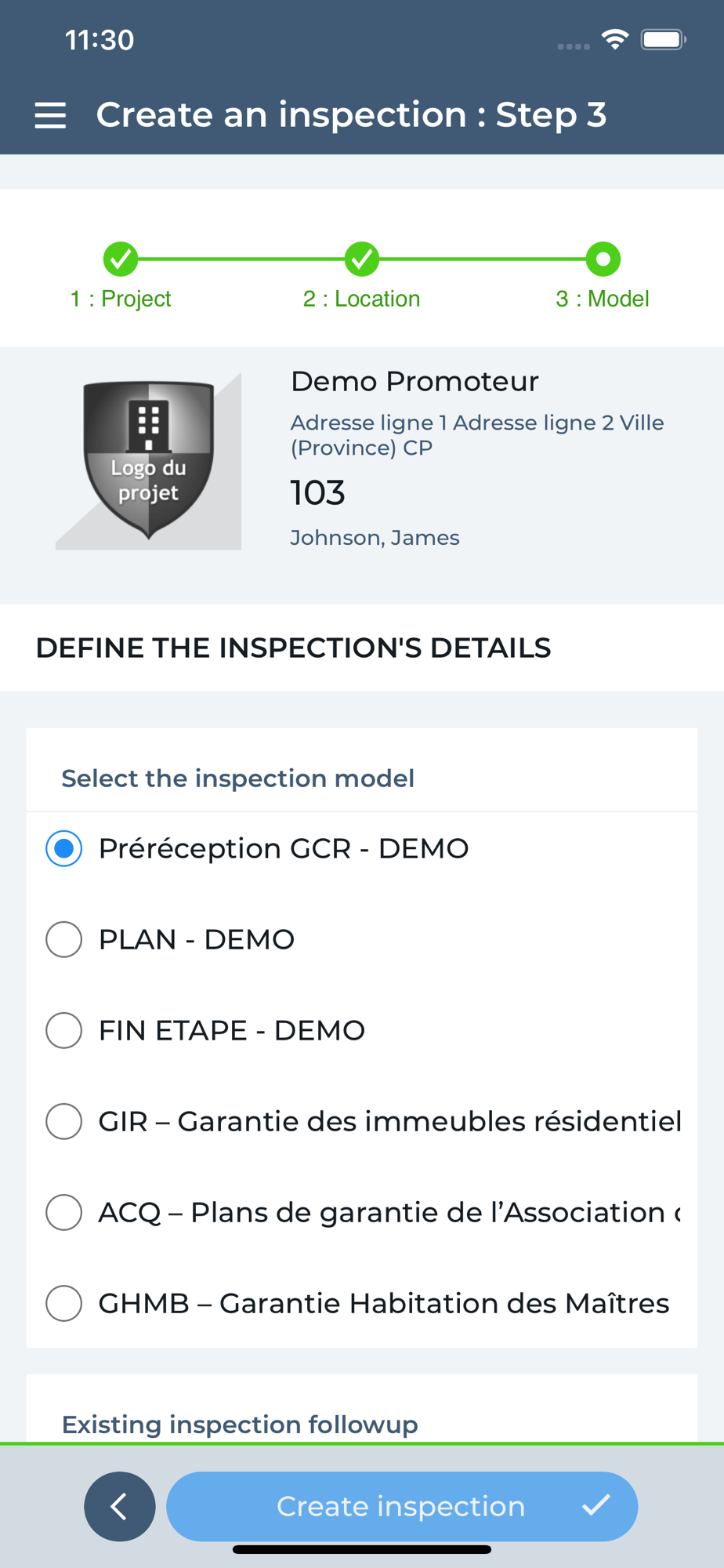Tap the Johnson, James client name

coord(375,538)
